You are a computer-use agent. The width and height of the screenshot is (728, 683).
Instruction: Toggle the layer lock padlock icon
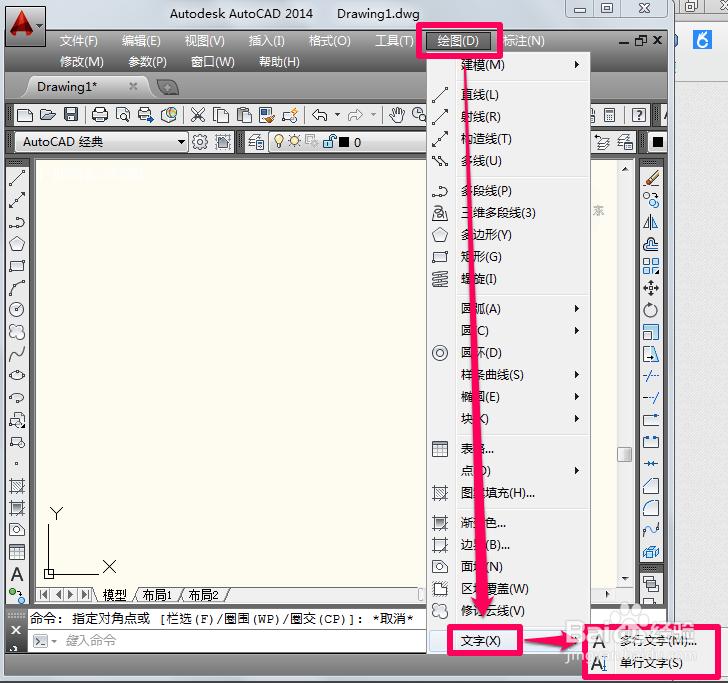(x=329, y=141)
